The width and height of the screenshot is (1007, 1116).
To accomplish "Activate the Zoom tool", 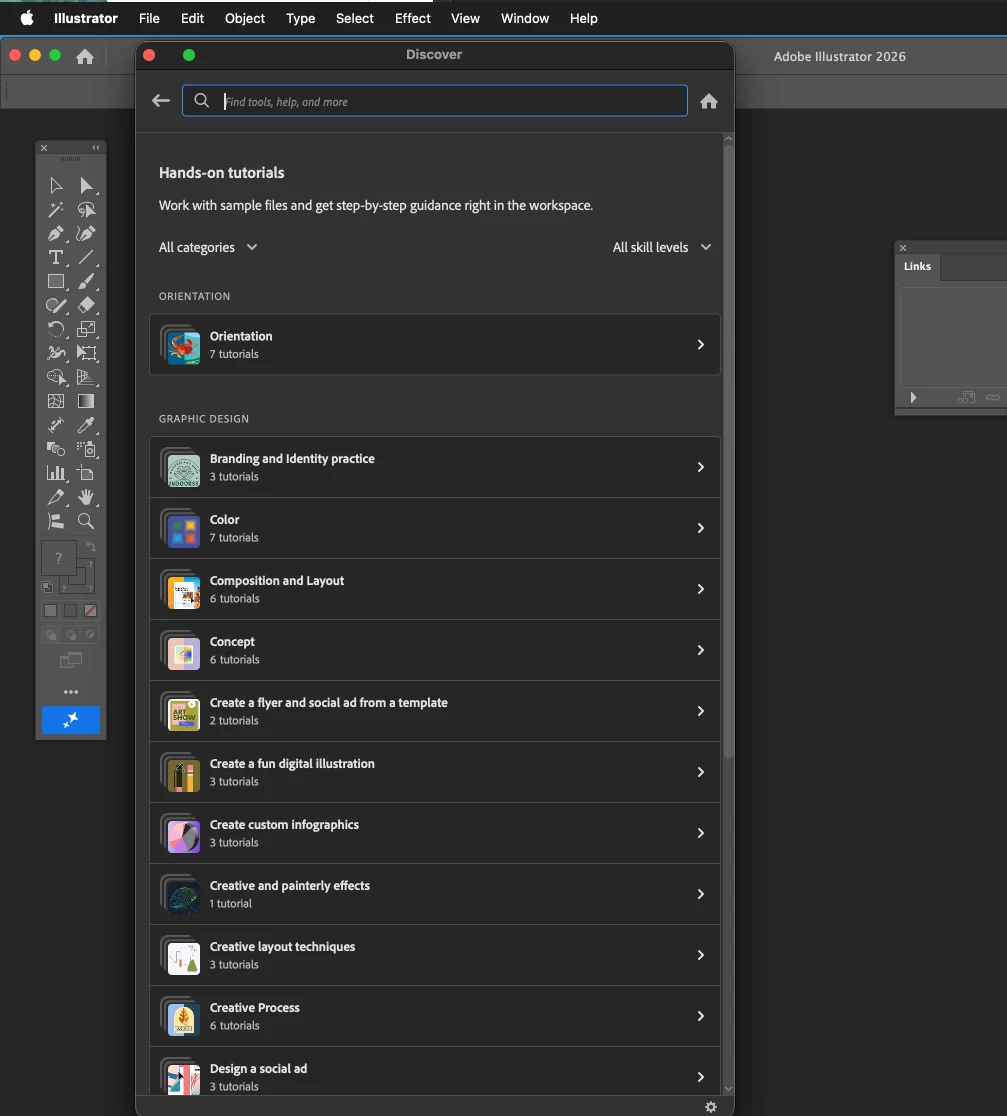I will click(86, 521).
